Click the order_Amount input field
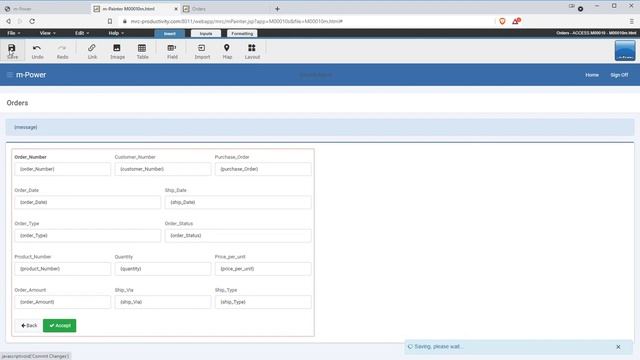Viewport: 640px width, 360px height. pyautogui.click(x=62, y=302)
